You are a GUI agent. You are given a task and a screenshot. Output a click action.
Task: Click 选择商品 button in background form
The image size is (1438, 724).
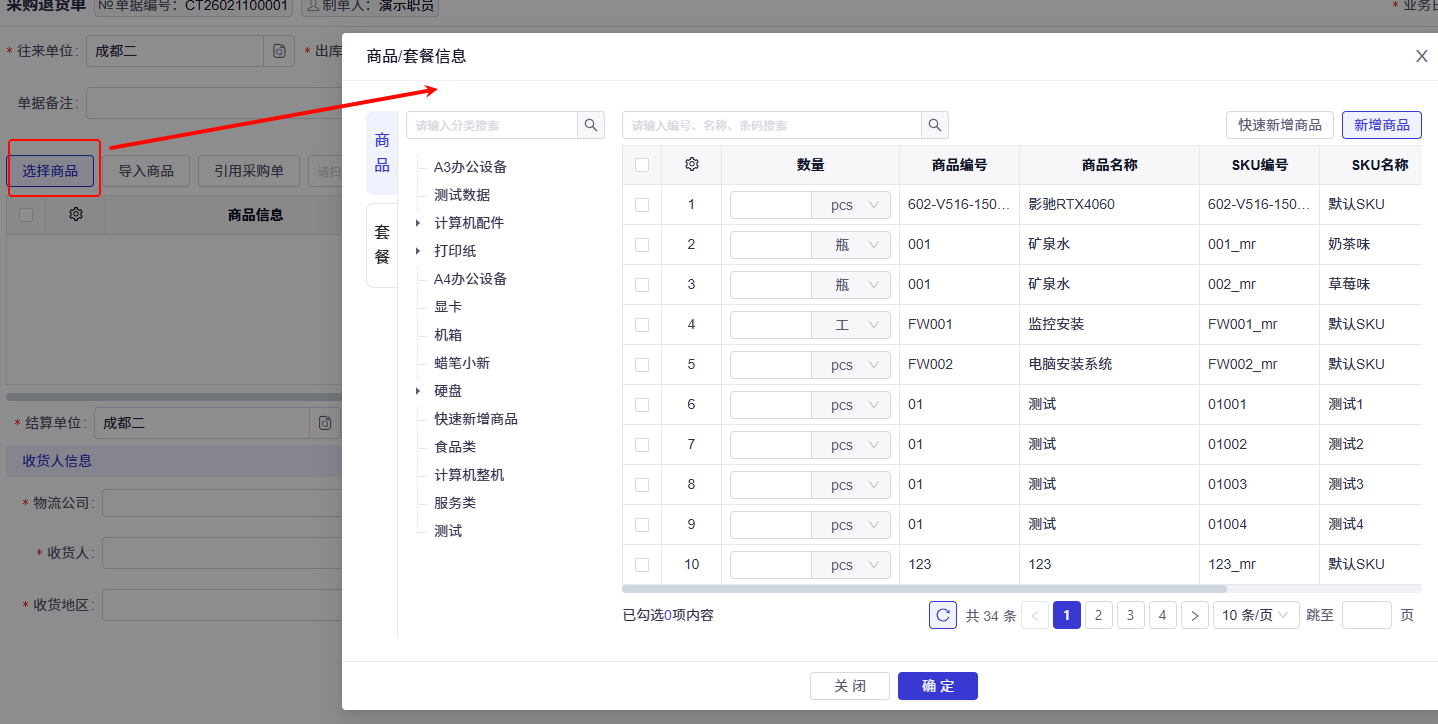[x=51, y=171]
